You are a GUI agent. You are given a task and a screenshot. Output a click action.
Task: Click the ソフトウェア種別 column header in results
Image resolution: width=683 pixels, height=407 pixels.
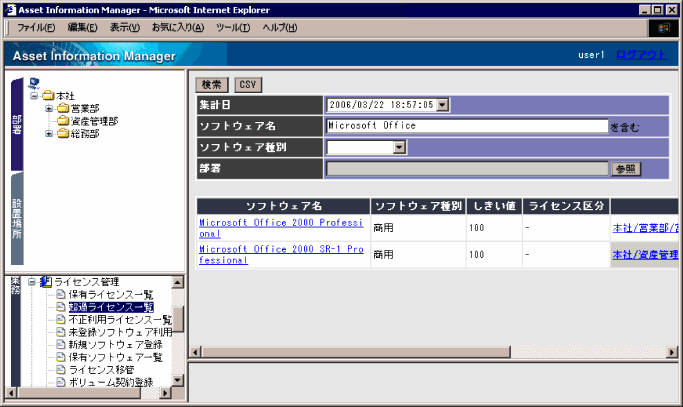pyautogui.click(x=418, y=206)
